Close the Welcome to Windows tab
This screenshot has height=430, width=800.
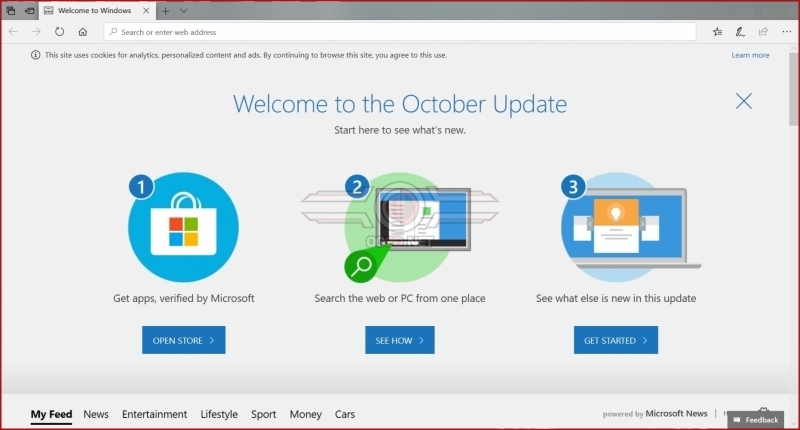146,11
